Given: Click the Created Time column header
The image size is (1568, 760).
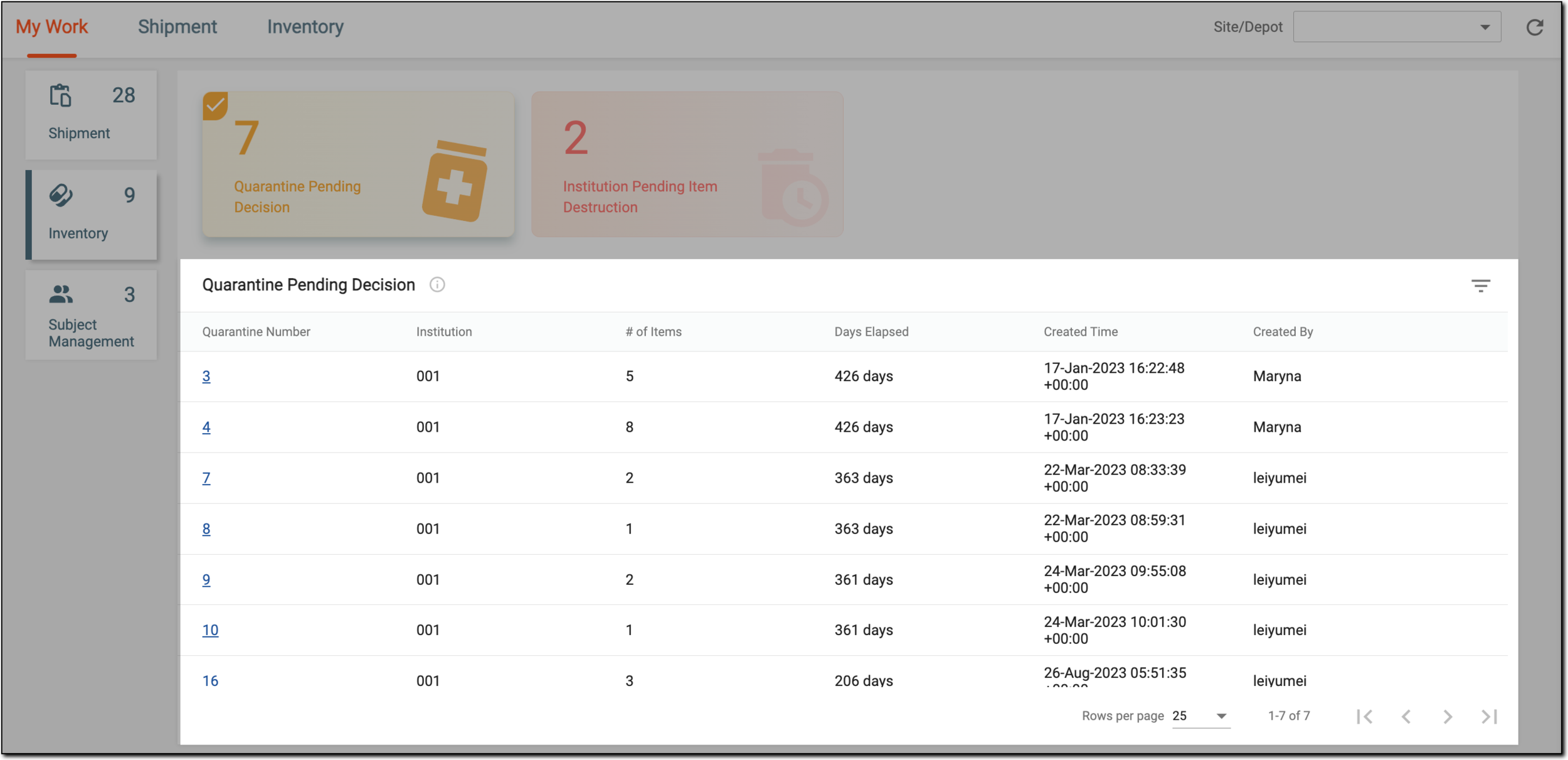Looking at the screenshot, I should coord(1081,331).
